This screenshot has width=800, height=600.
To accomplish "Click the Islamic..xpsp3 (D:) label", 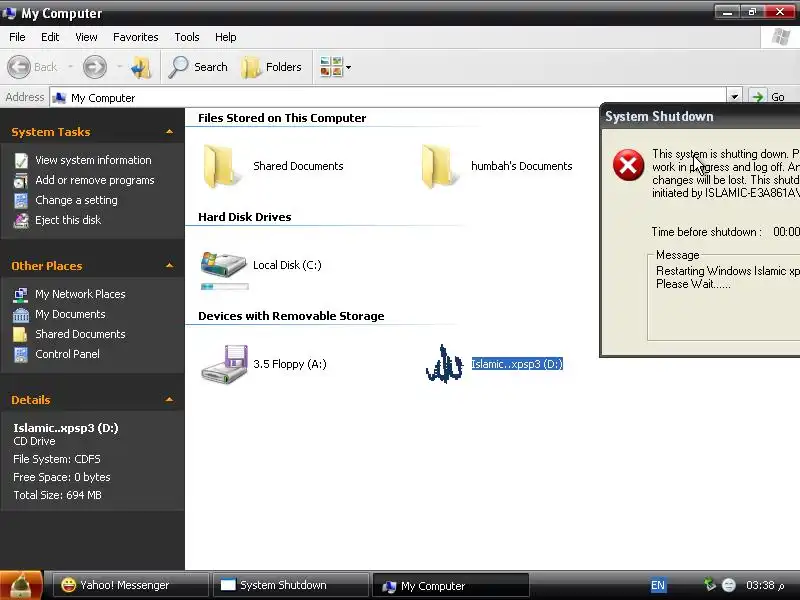I will pyautogui.click(x=517, y=364).
